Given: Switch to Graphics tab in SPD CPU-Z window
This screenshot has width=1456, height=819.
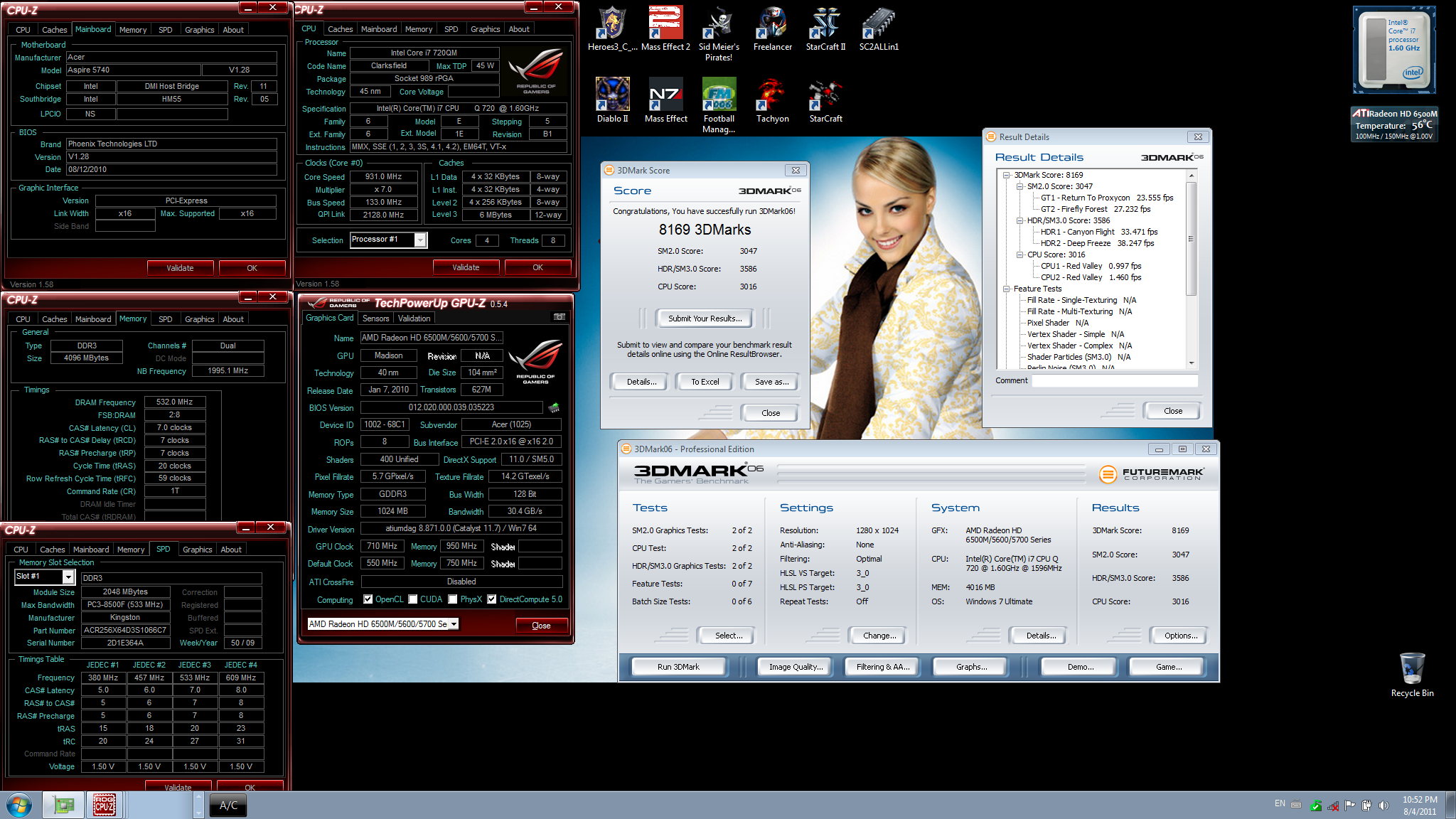Looking at the screenshot, I should tap(197, 550).
